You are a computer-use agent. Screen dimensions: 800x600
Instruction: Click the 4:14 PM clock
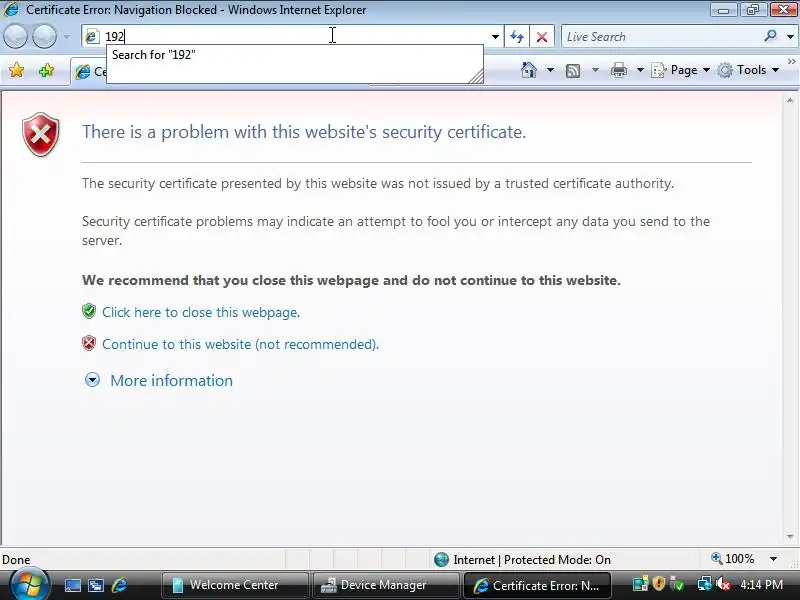click(762, 585)
